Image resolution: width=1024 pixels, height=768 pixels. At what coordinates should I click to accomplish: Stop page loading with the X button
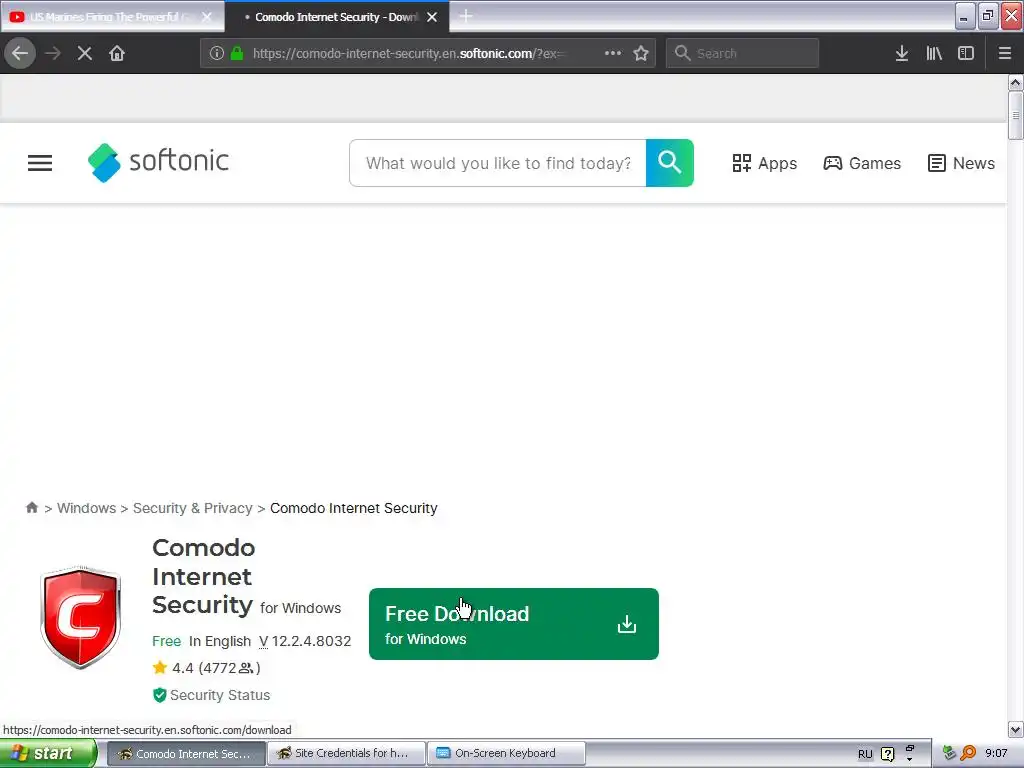pos(84,53)
